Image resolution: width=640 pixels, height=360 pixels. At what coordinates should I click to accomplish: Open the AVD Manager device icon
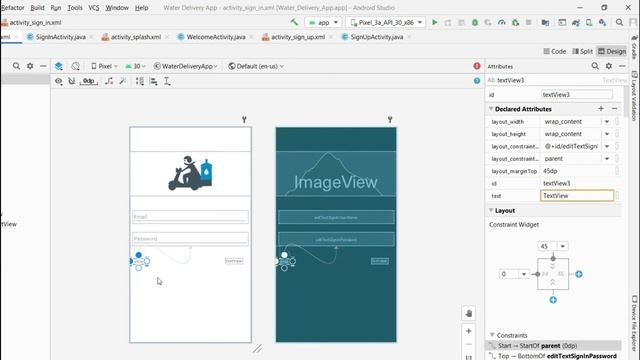point(589,22)
